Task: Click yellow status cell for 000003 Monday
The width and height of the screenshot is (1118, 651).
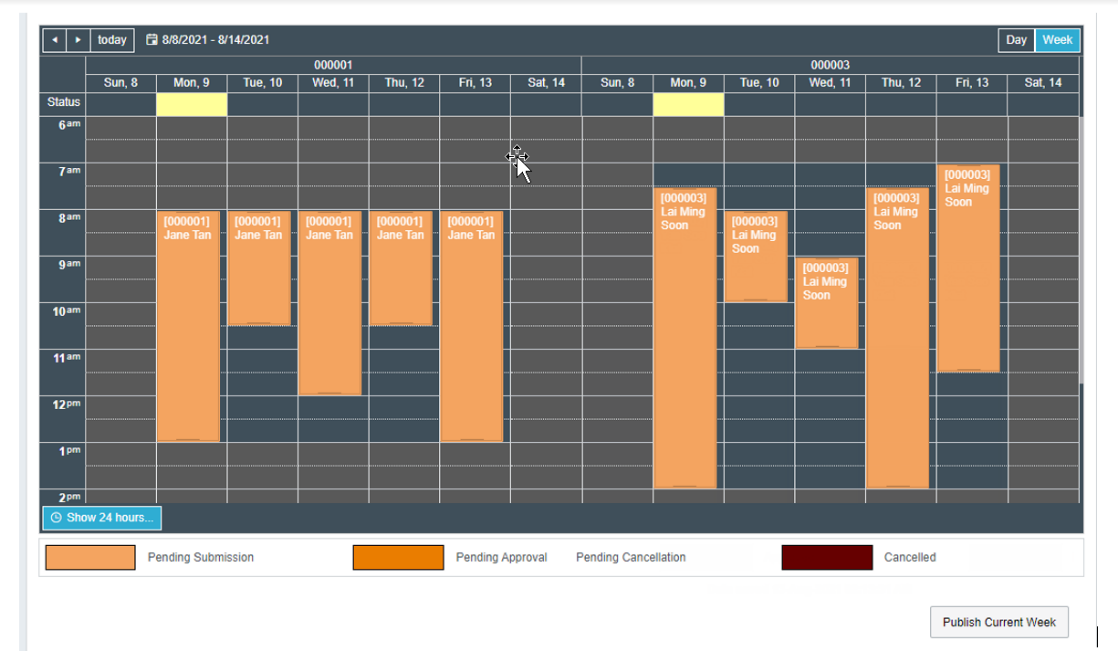Action: (x=688, y=104)
